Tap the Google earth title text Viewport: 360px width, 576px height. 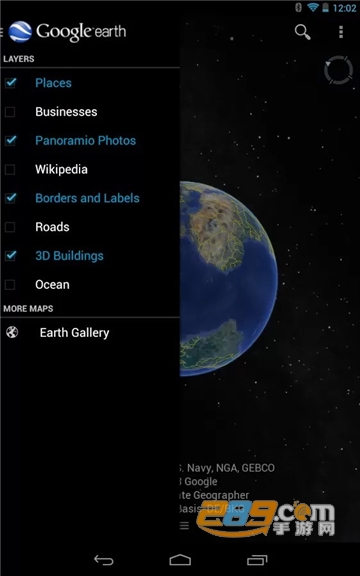coord(81,32)
